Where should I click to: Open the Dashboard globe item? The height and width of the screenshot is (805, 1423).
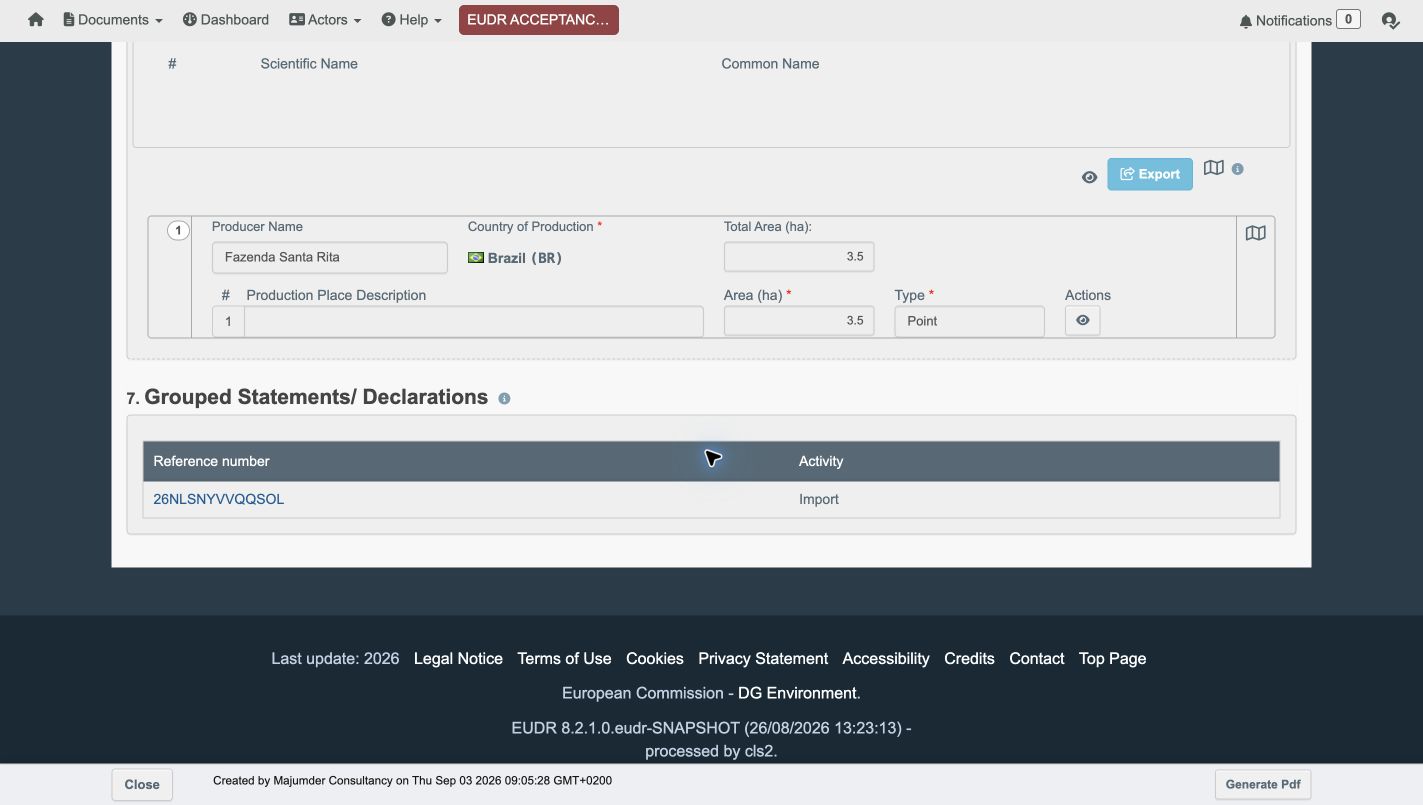226,20
